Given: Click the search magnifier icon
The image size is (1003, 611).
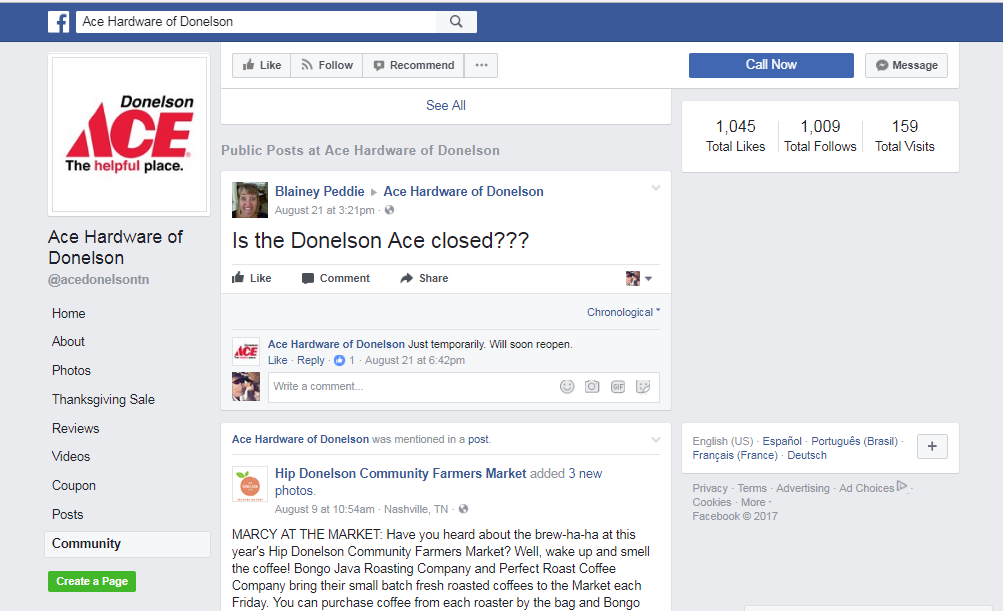Looking at the screenshot, I should coord(456,21).
